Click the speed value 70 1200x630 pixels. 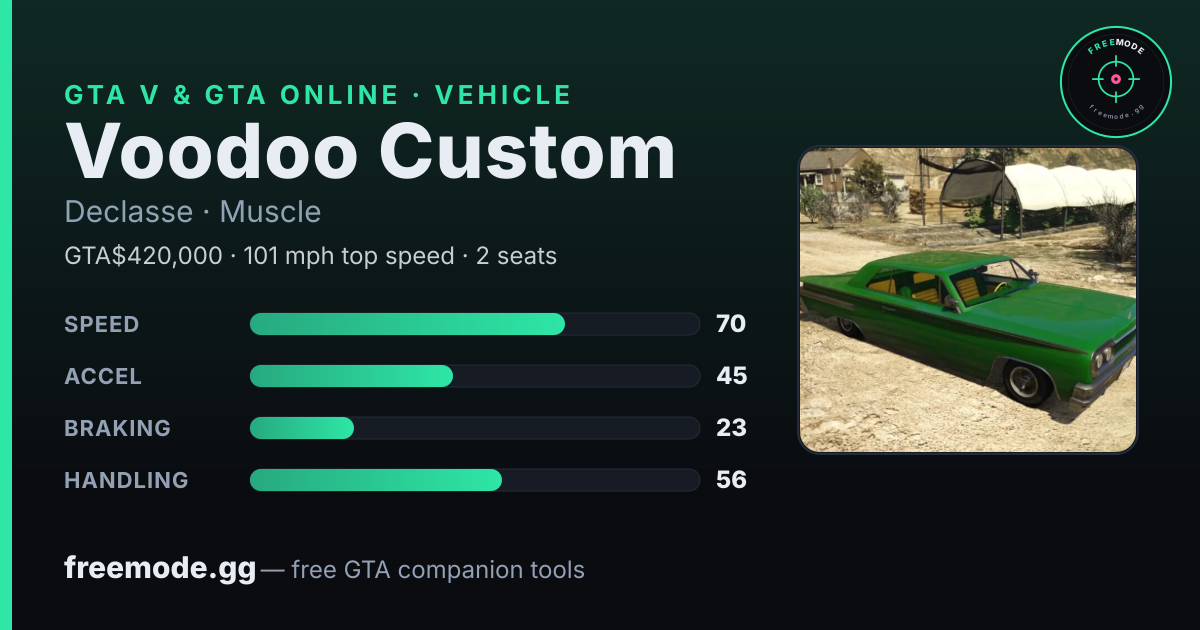731,324
